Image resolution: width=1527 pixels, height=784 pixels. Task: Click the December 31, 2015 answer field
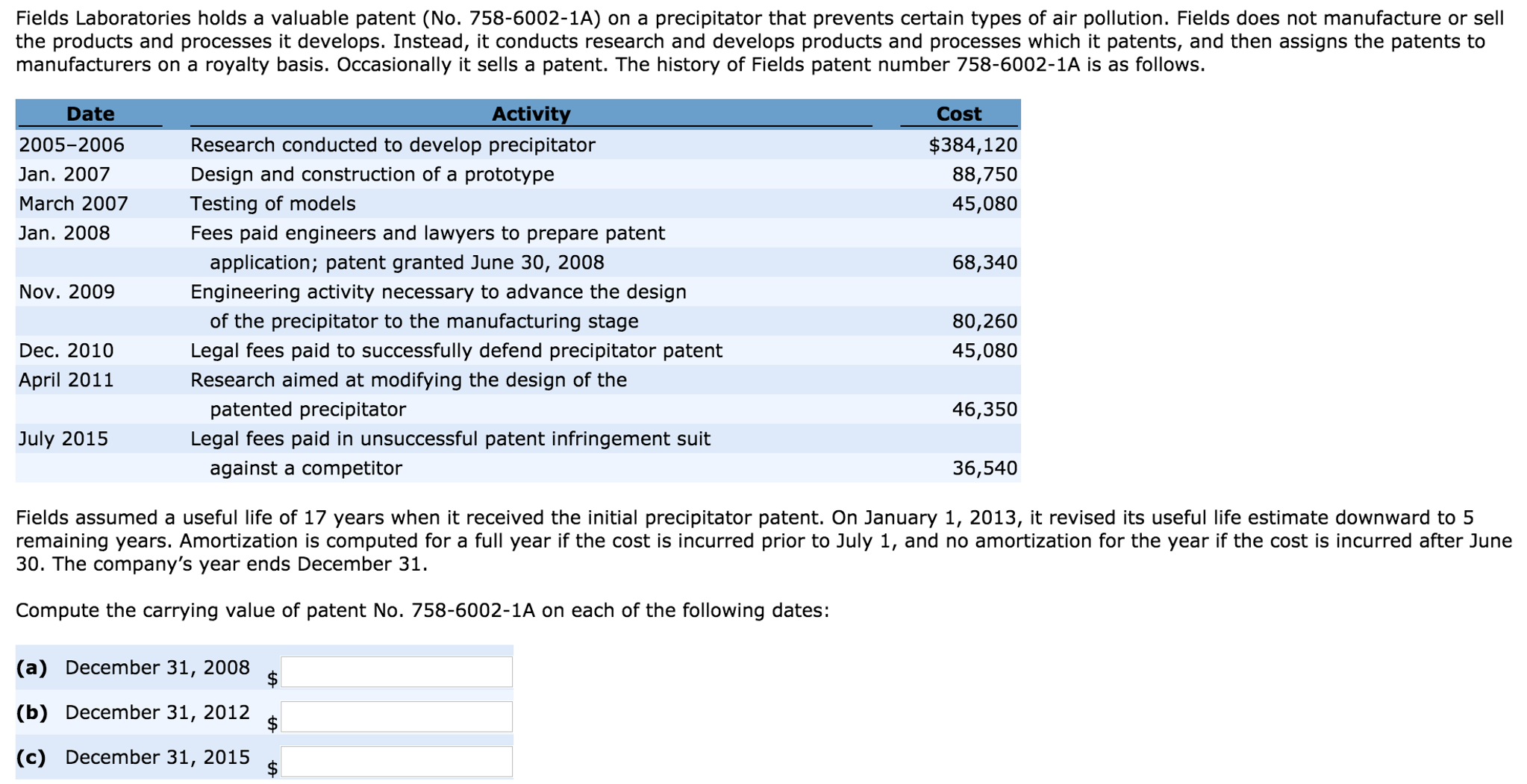pyautogui.click(x=396, y=761)
